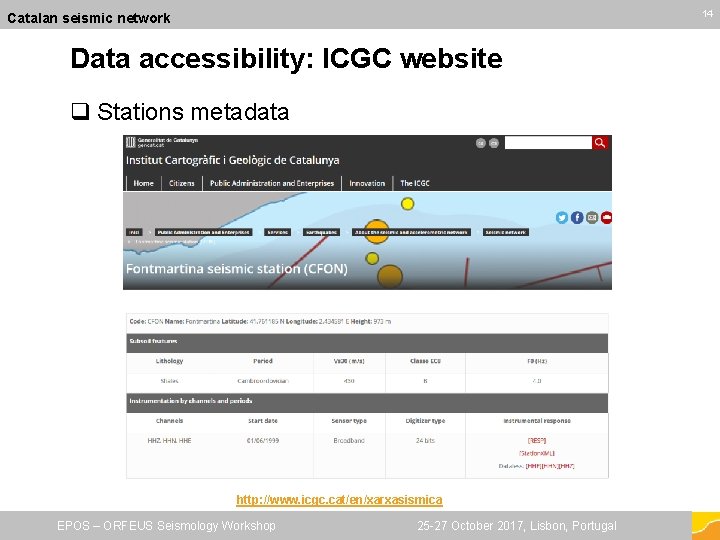Click the slide title Data accessibility: ICGC website
The width and height of the screenshot is (720, 540).
[x=286, y=59]
